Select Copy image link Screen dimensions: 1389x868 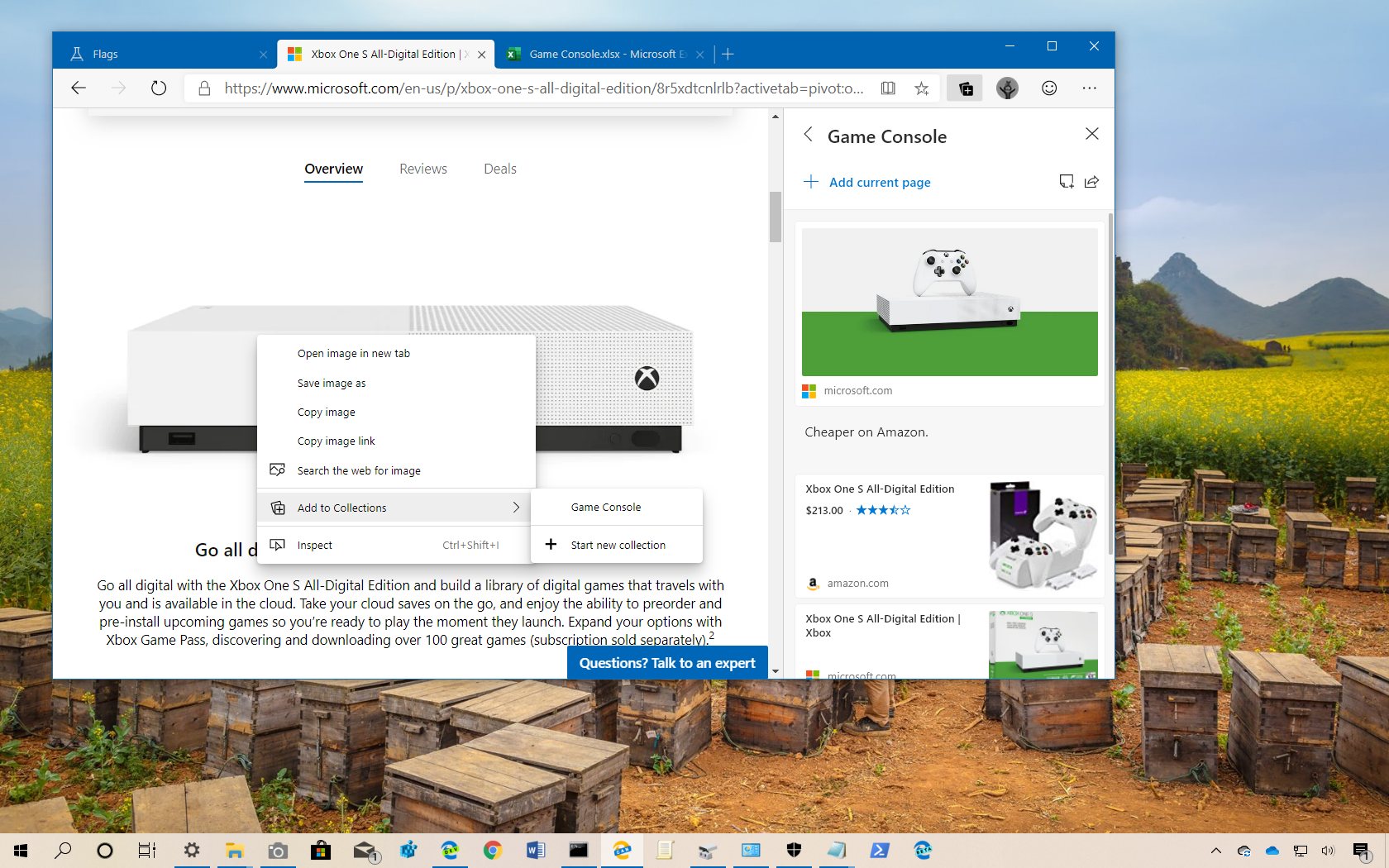click(x=397, y=441)
